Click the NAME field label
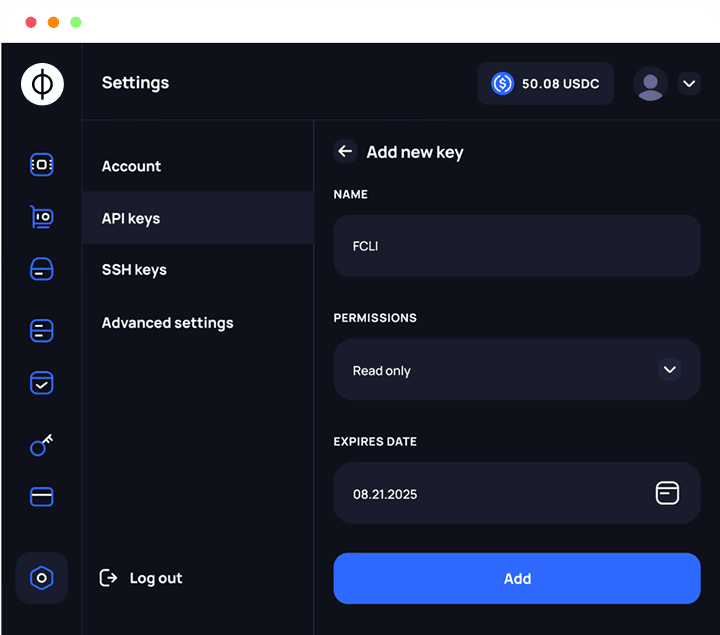This screenshot has height=635, width=720. coord(350,194)
